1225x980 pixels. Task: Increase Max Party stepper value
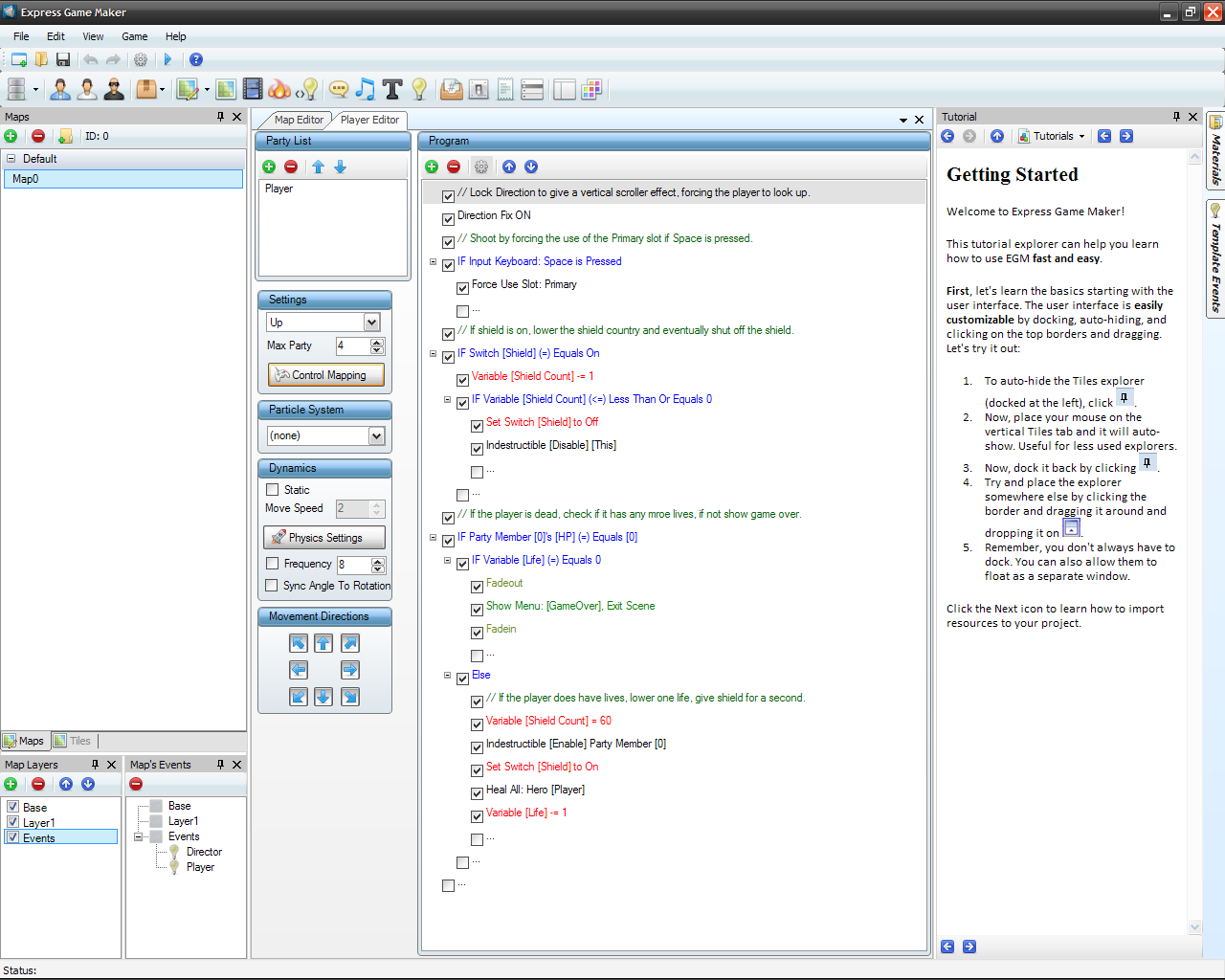(376, 342)
